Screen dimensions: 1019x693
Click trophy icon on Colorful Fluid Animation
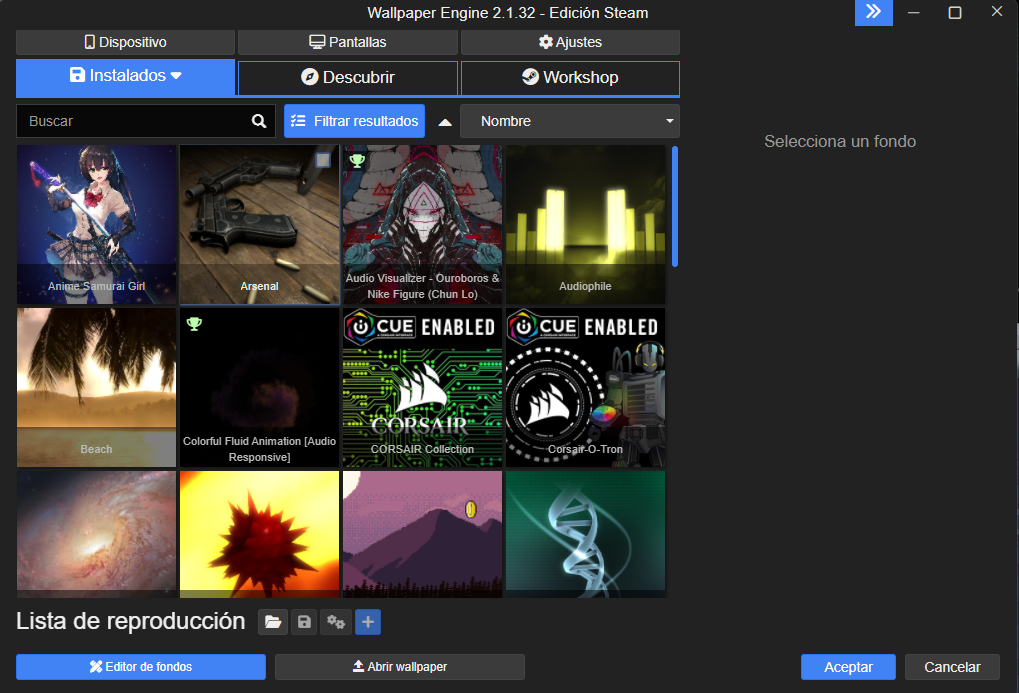coord(194,323)
